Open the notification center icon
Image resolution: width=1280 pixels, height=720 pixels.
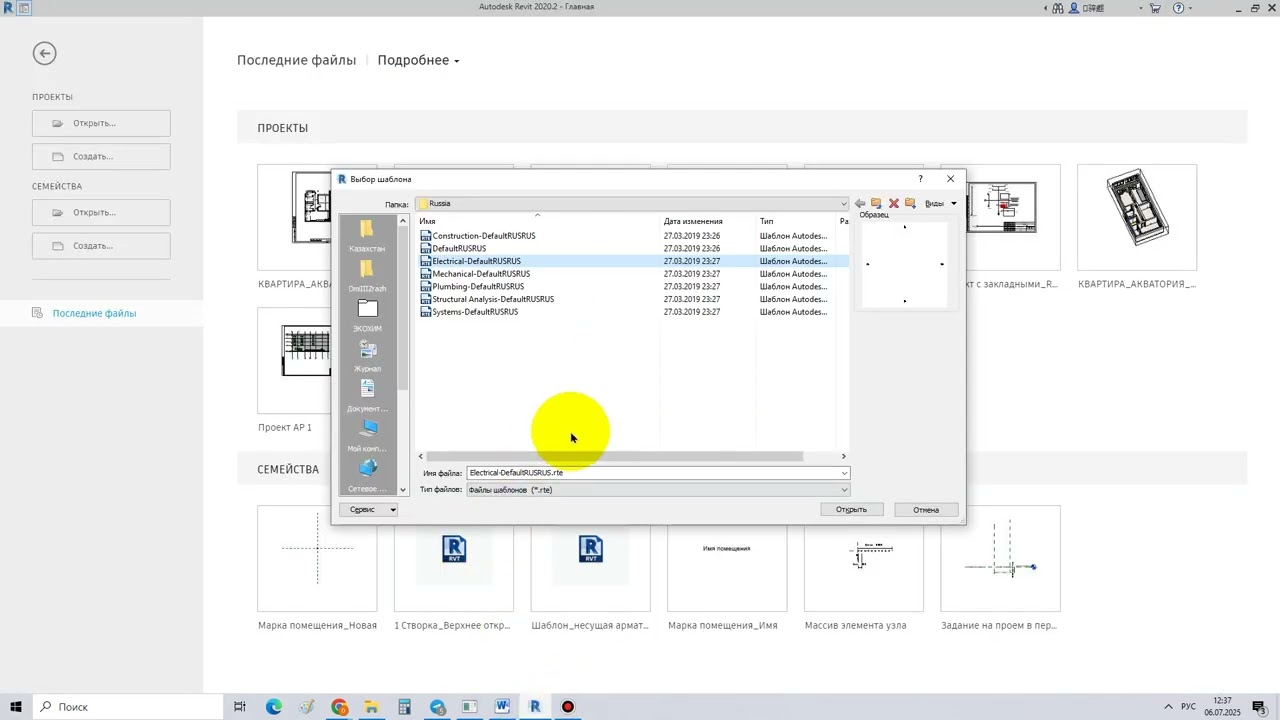(1259, 707)
